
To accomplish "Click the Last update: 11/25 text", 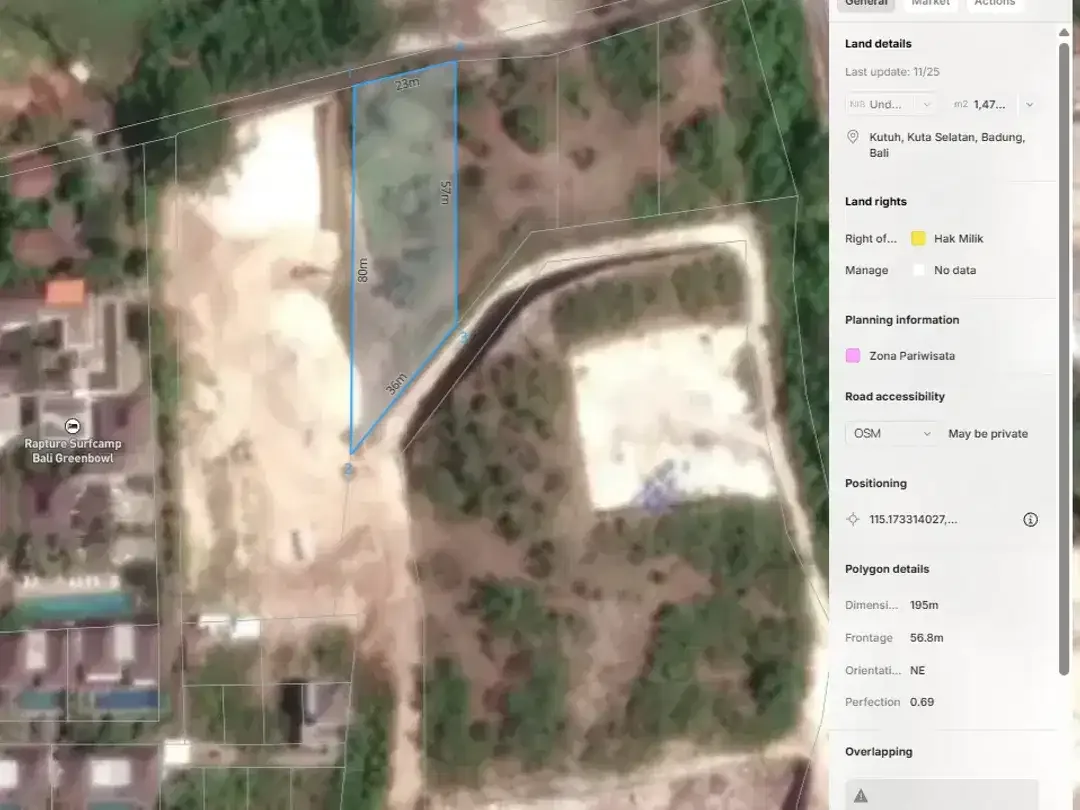I will click(x=892, y=72).
